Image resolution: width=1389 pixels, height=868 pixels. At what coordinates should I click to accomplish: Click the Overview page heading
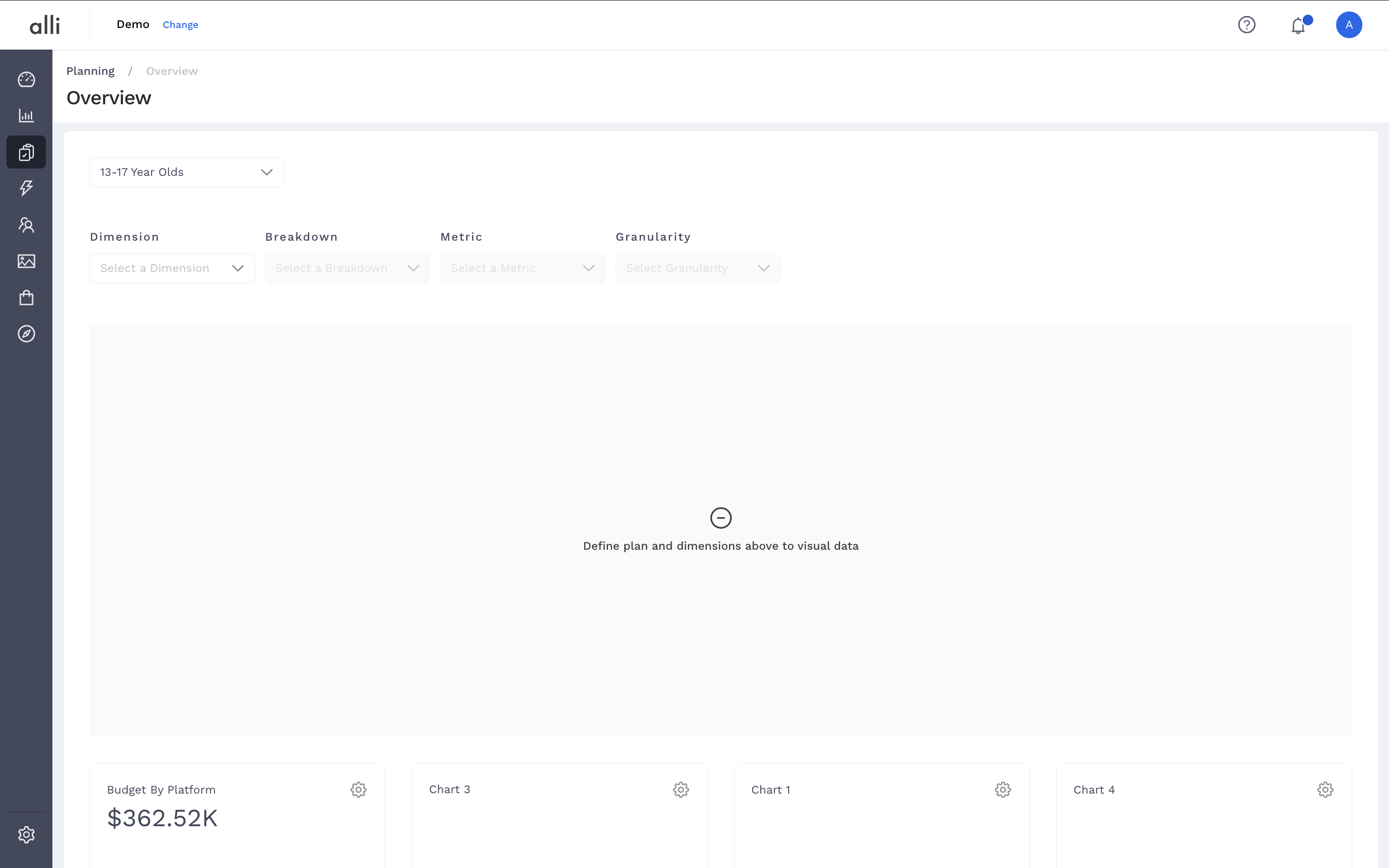tap(108, 97)
